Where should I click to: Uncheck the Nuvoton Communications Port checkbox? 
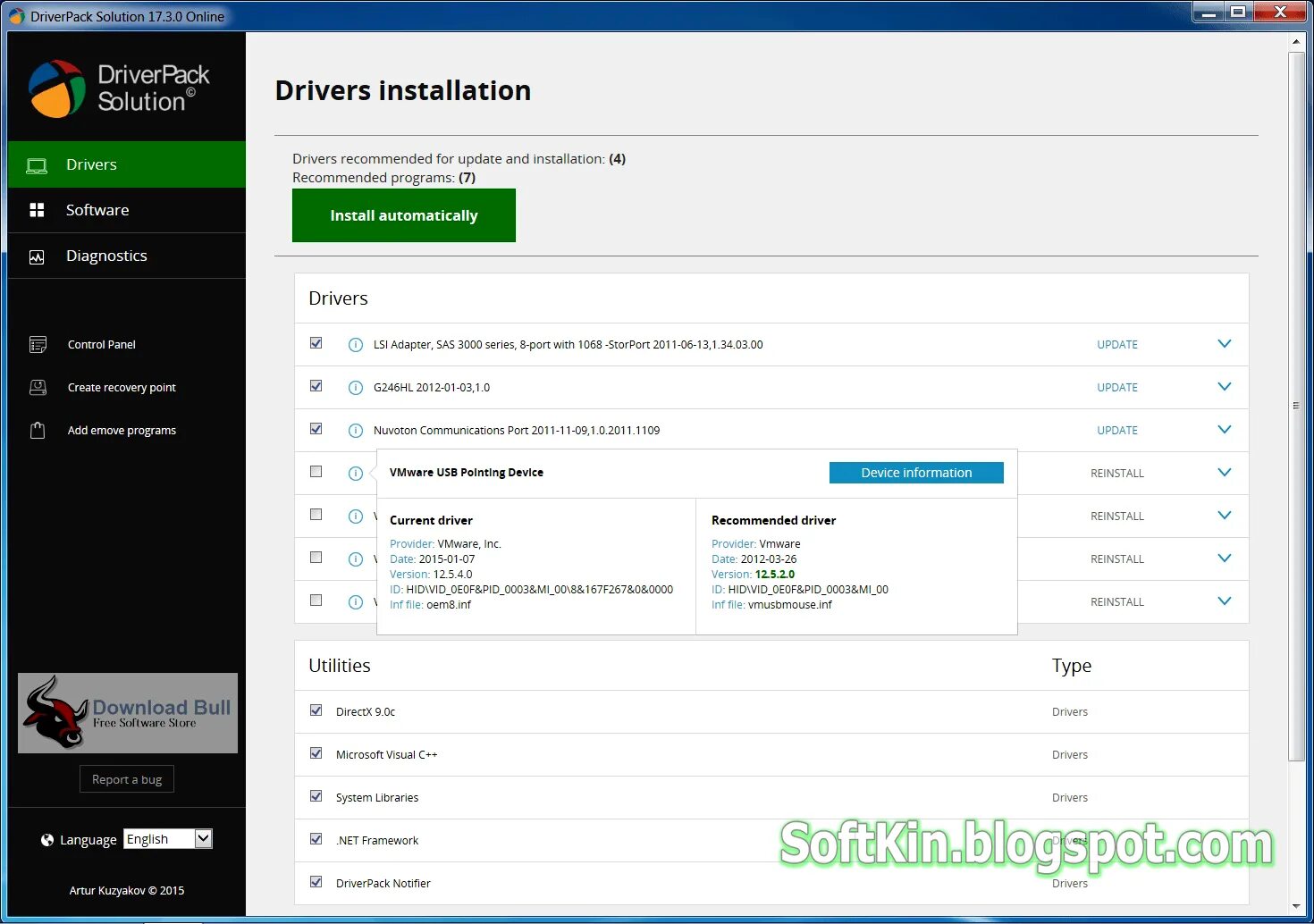coord(316,429)
